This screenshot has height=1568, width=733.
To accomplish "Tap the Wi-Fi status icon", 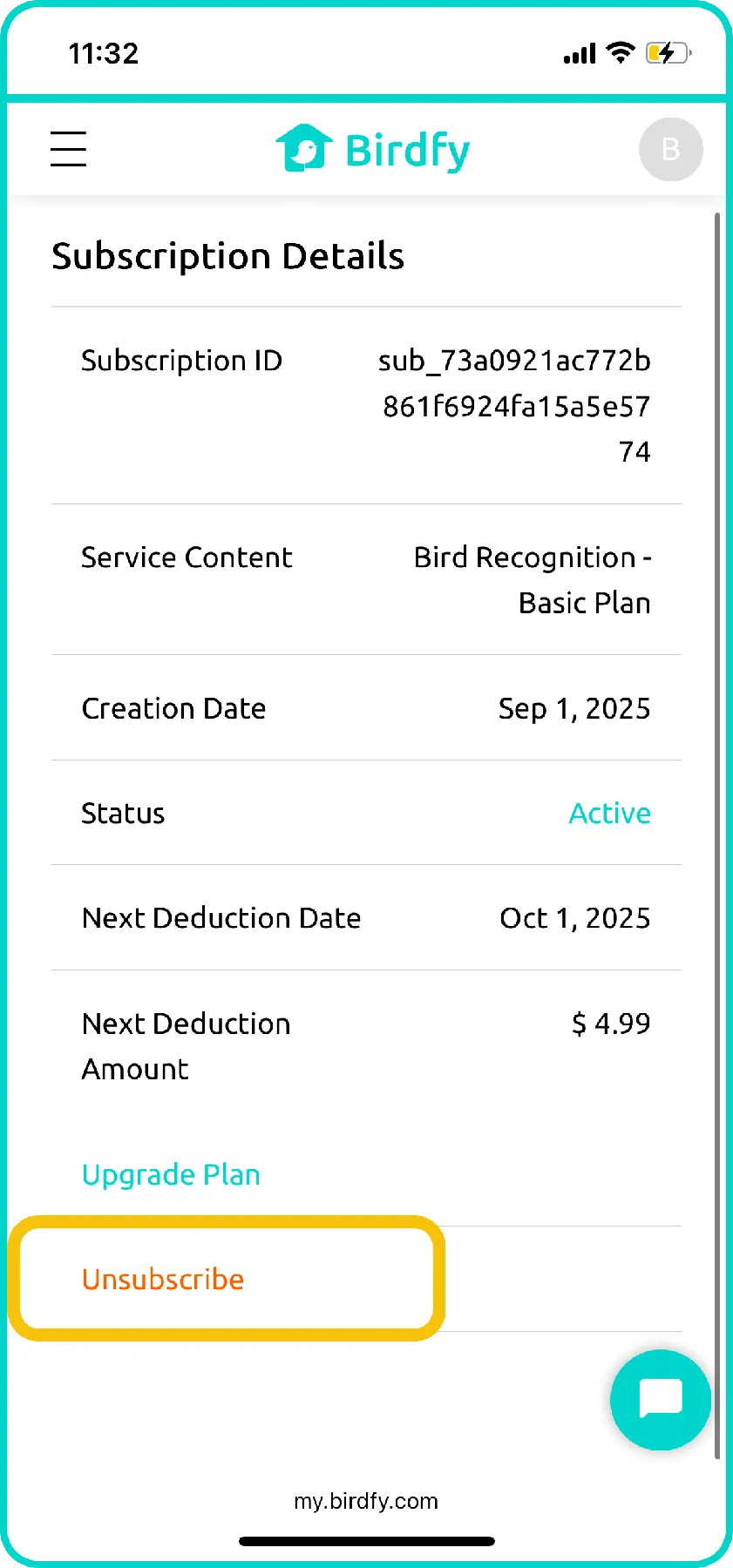I will click(621, 53).
